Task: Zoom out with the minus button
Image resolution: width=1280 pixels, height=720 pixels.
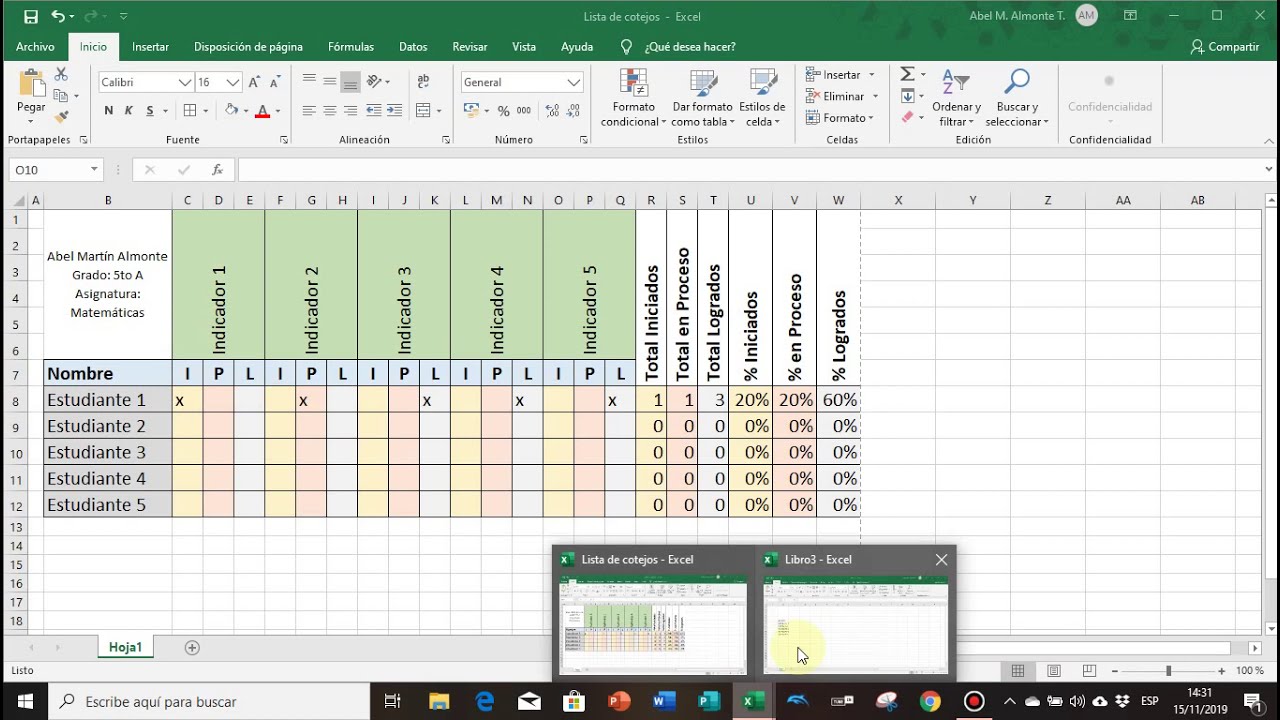Action: tap(1113, 671)
